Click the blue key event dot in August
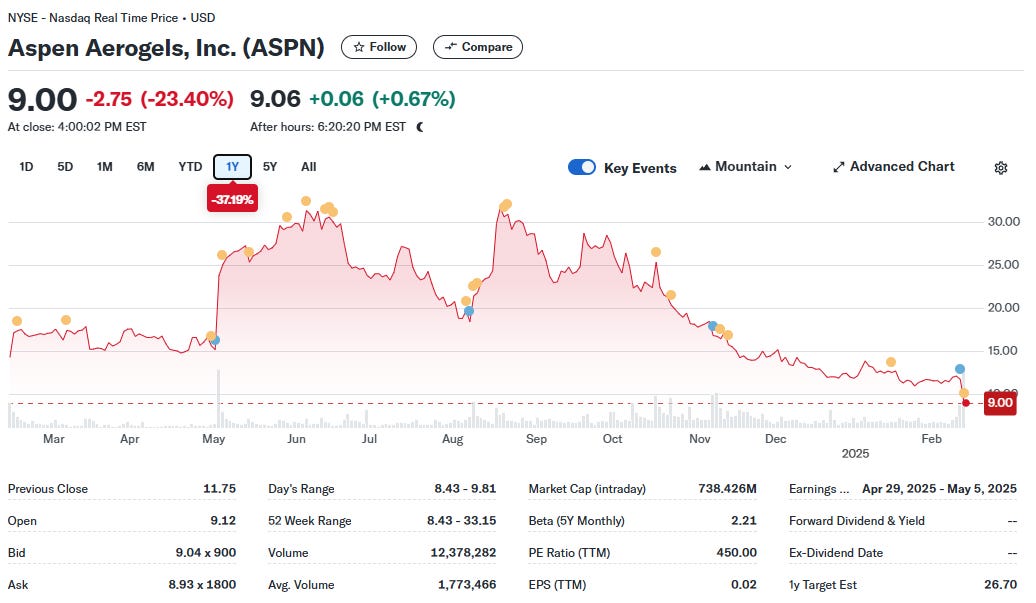The height and width of the screenshot is (603, 1036). coord(468,311)
